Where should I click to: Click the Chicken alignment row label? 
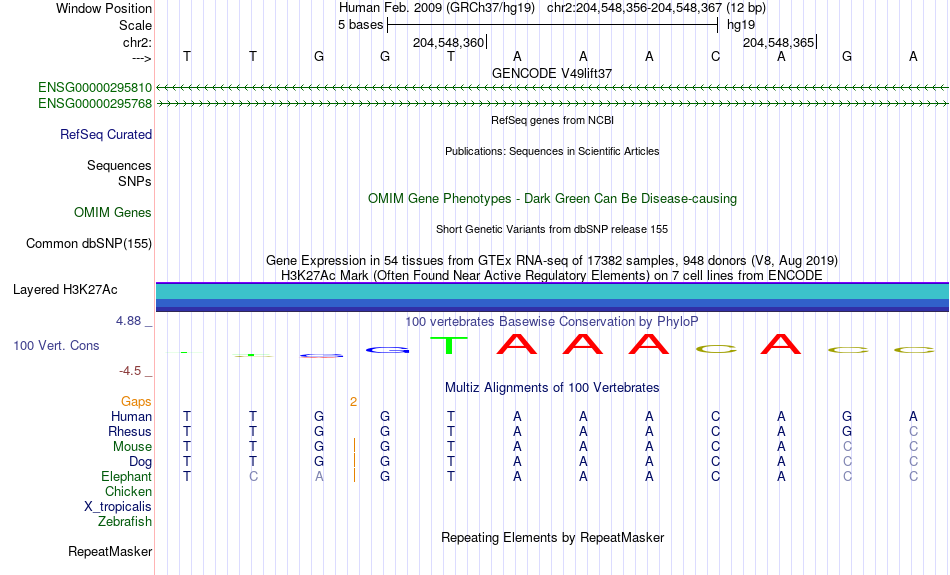point(128,491)
